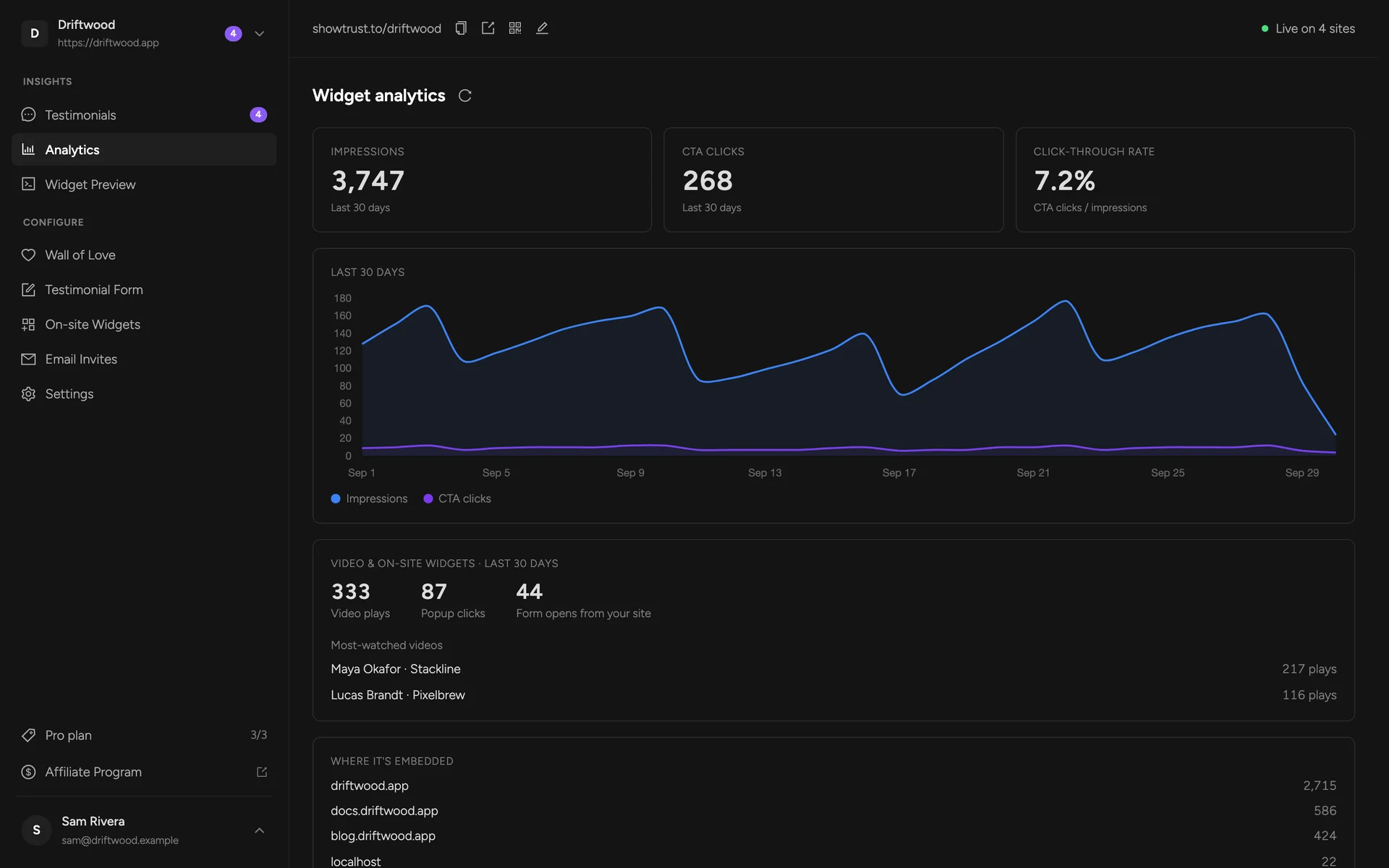1389x868 pixels.
Task: Click the Sam Rivera avatar
Action: click(36, 830)
